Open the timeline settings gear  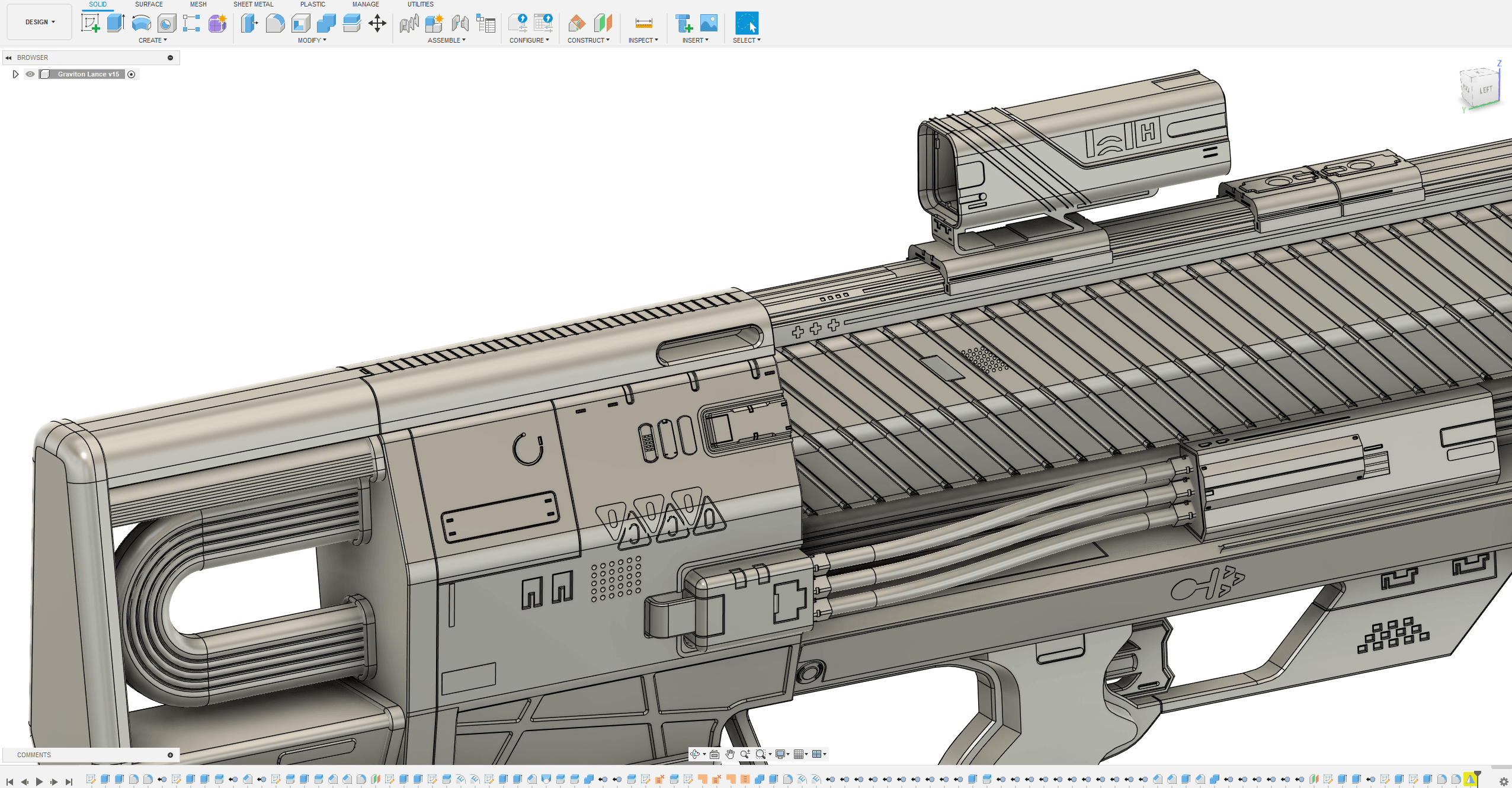point(1504,781)
